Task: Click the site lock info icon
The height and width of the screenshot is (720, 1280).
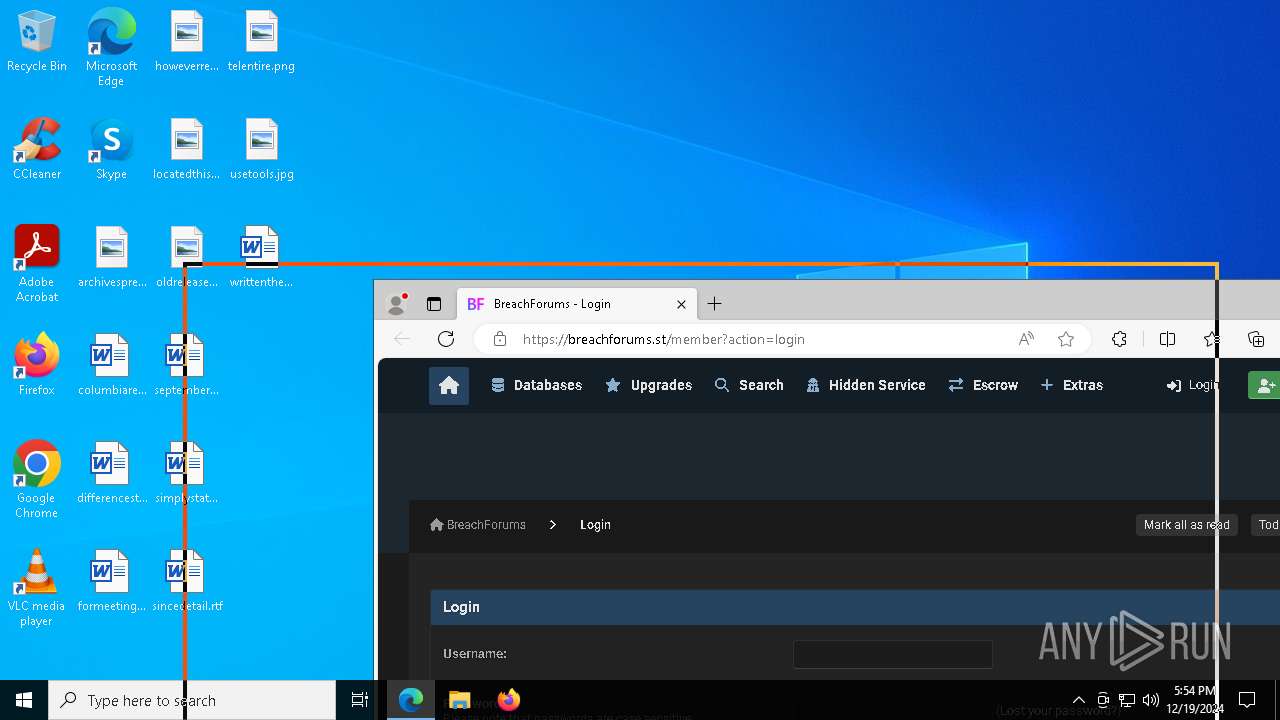Action: pyautogui.click(x=500, y=339)
